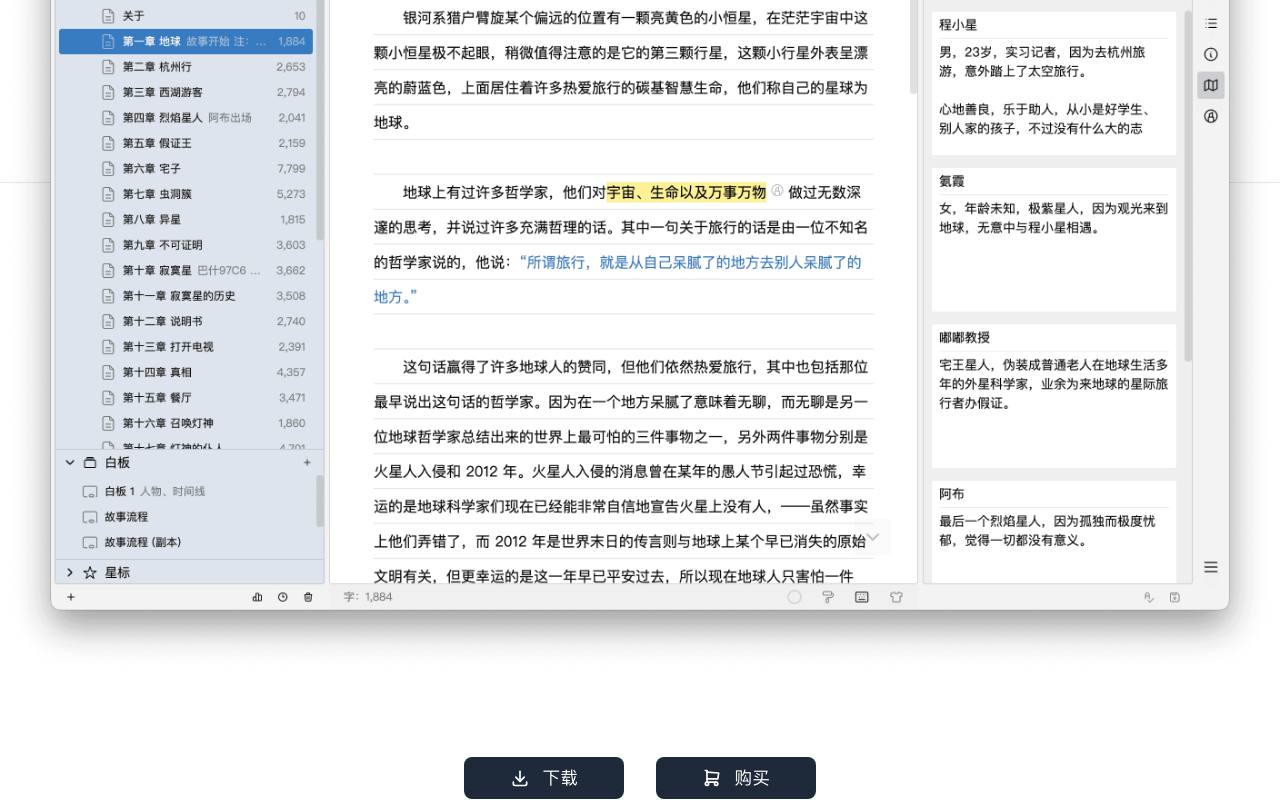The width and height of the screenshot is (1280, 800).
Task: Click the annotation marker after highlighted text
Action: [x=777, y=190]
